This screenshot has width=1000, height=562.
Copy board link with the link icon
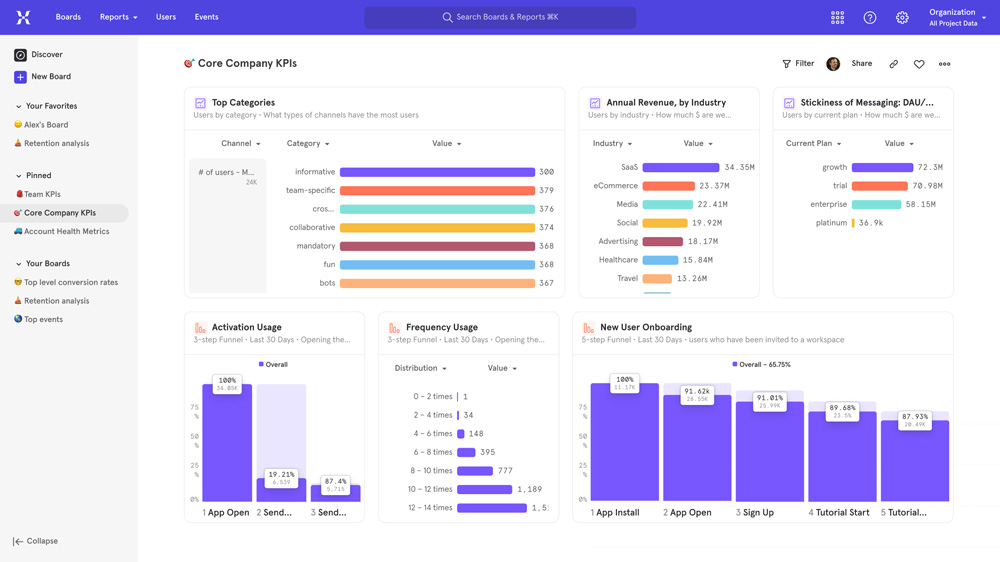coord(893,64)
